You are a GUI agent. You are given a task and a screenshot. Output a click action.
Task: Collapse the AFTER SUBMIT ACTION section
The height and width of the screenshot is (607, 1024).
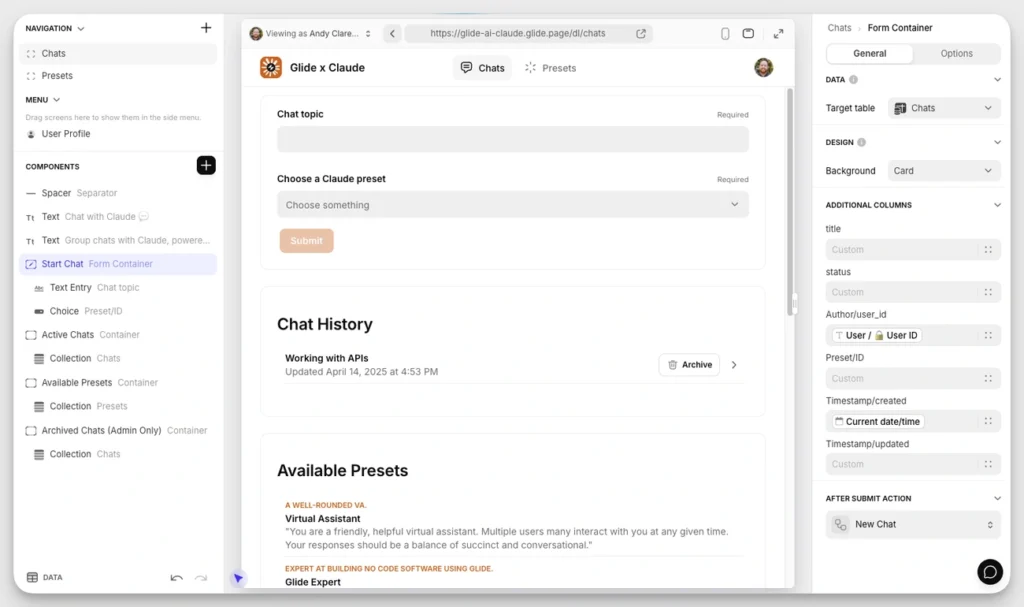pos(997,499)
